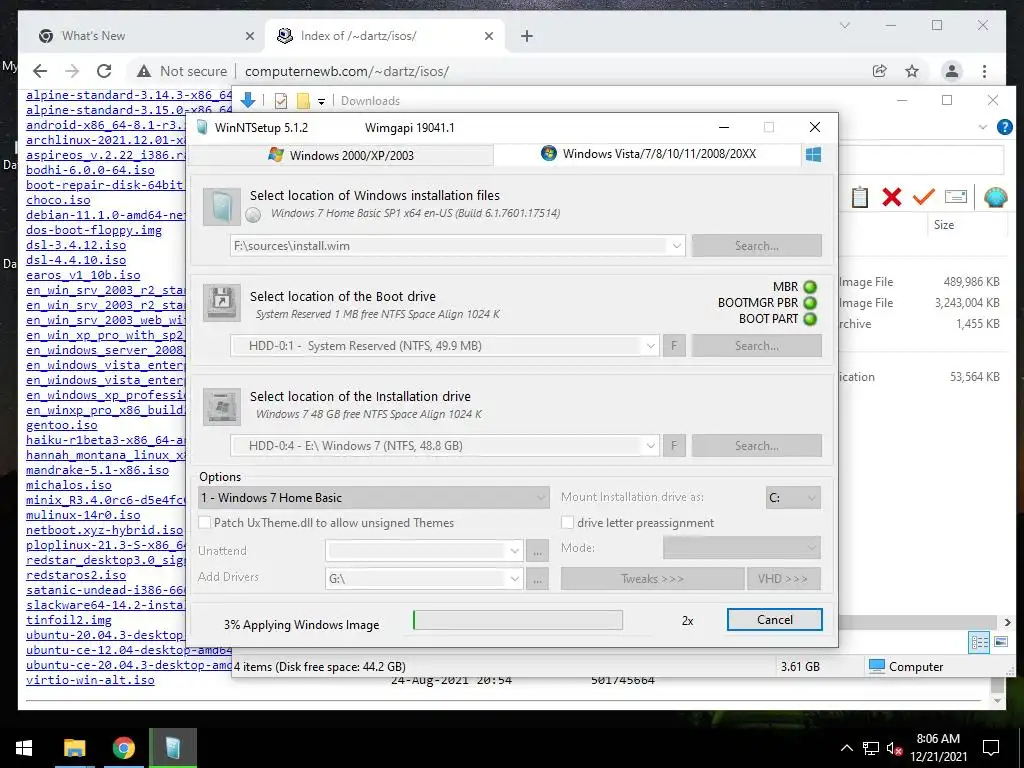Click the shell globe icon in Downloads ribbon
The width and height of the screenshot is (1024, 768).
995,197
